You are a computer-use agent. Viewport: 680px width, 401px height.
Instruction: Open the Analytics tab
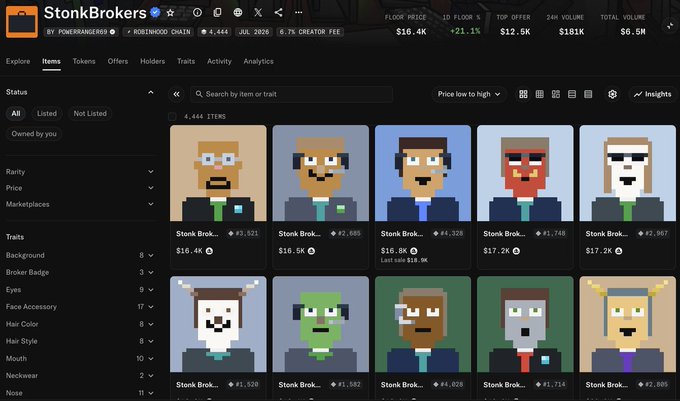click(x=258, y=62)
